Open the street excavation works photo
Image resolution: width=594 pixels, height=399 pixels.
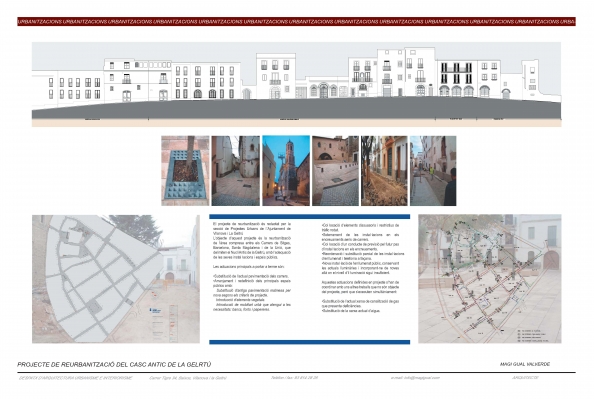tap(384, 171)
